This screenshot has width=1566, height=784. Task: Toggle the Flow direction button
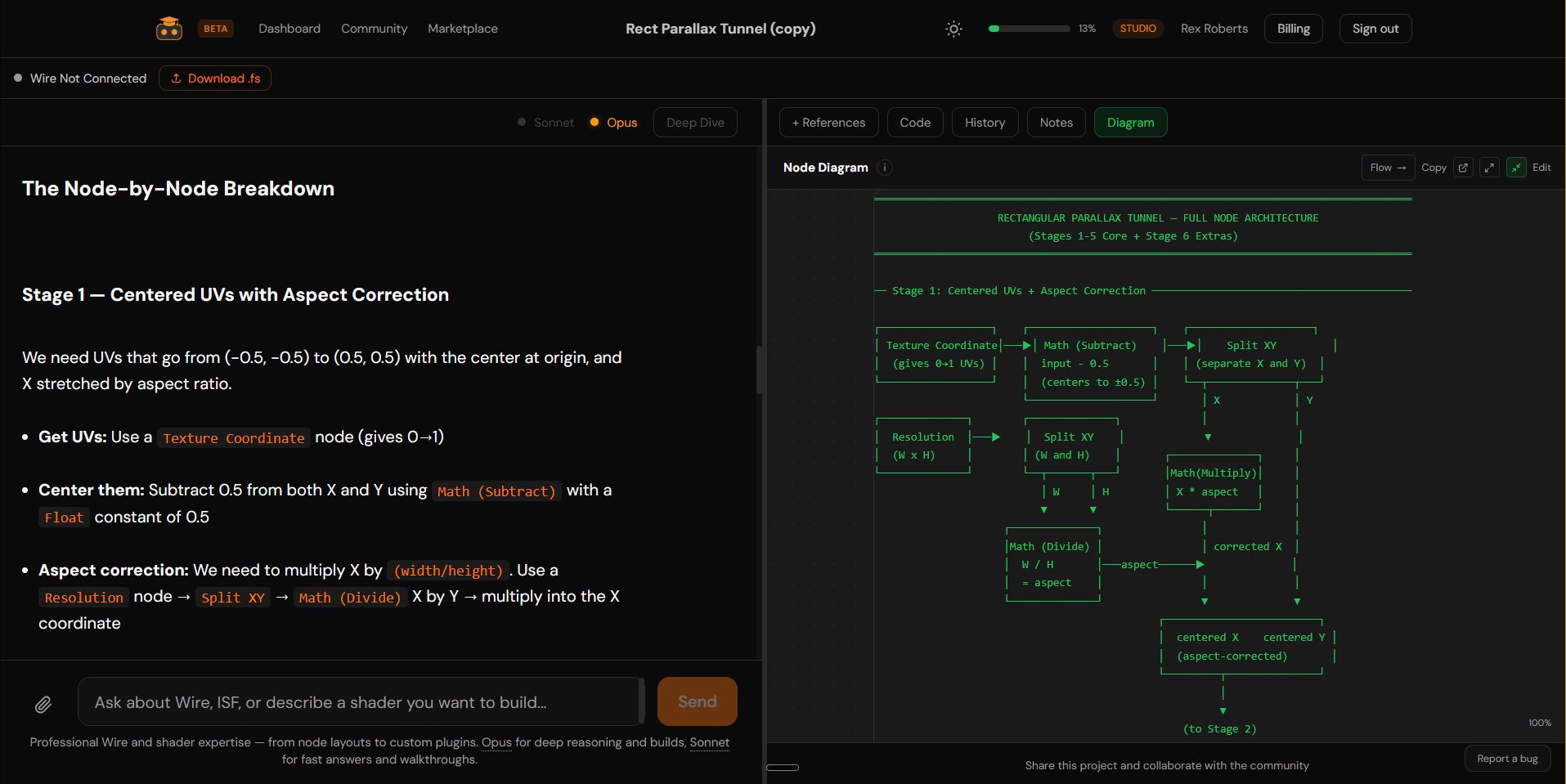pos(1388,168)
